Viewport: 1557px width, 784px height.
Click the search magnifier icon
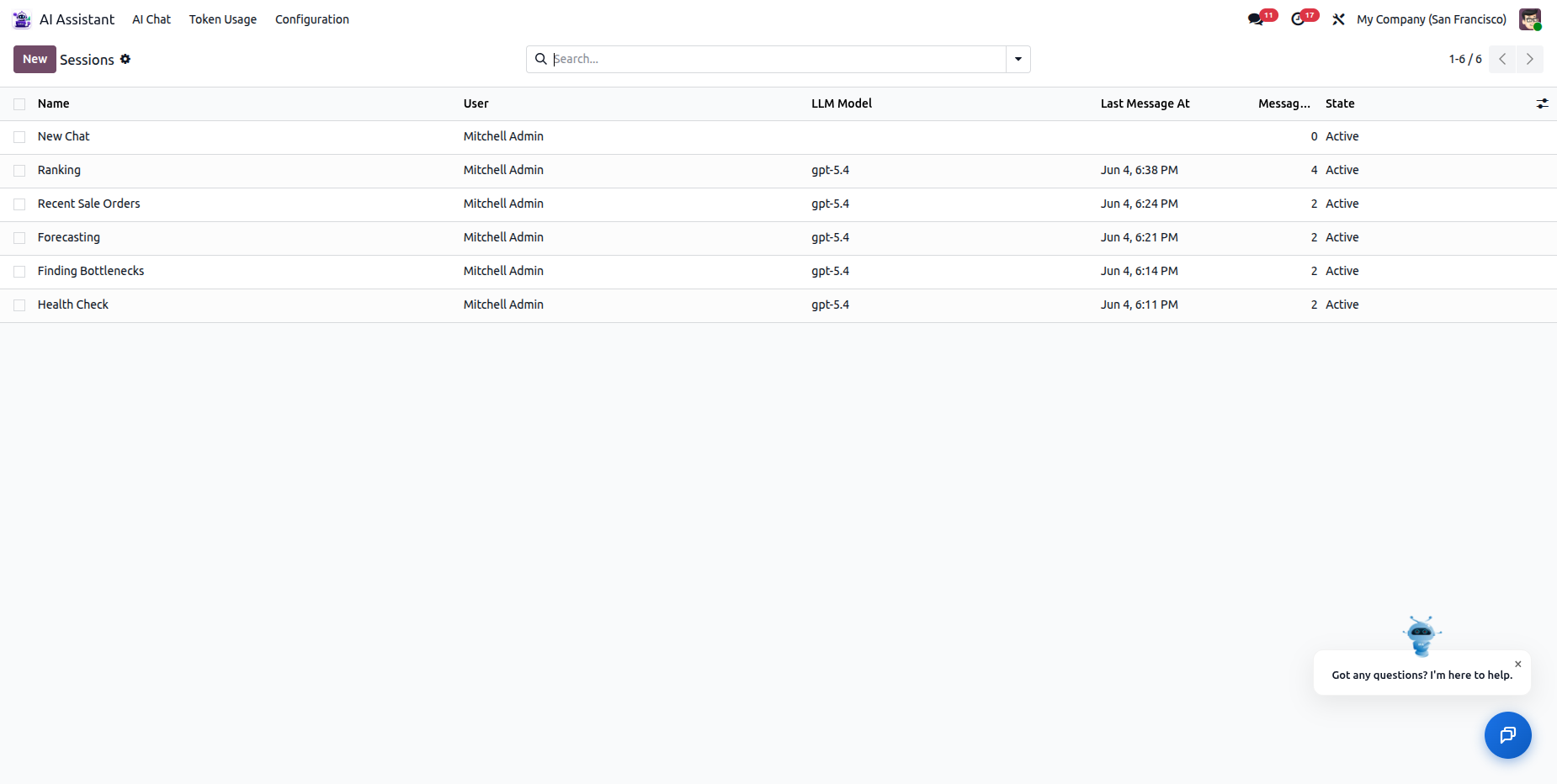[x=541, y=59]
